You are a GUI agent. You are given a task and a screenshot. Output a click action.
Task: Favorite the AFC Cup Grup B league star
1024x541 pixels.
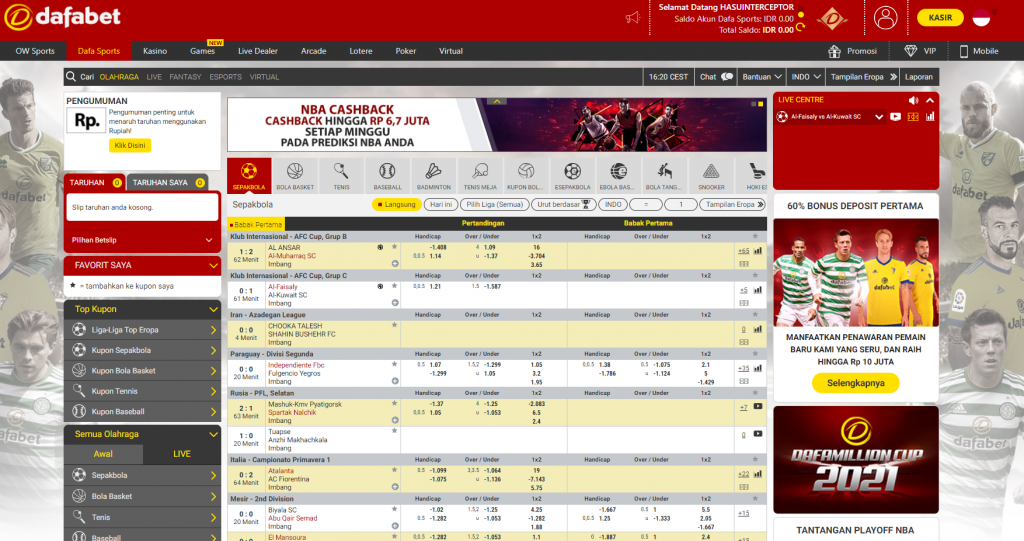pyautogui.click(x=756, y=237)
